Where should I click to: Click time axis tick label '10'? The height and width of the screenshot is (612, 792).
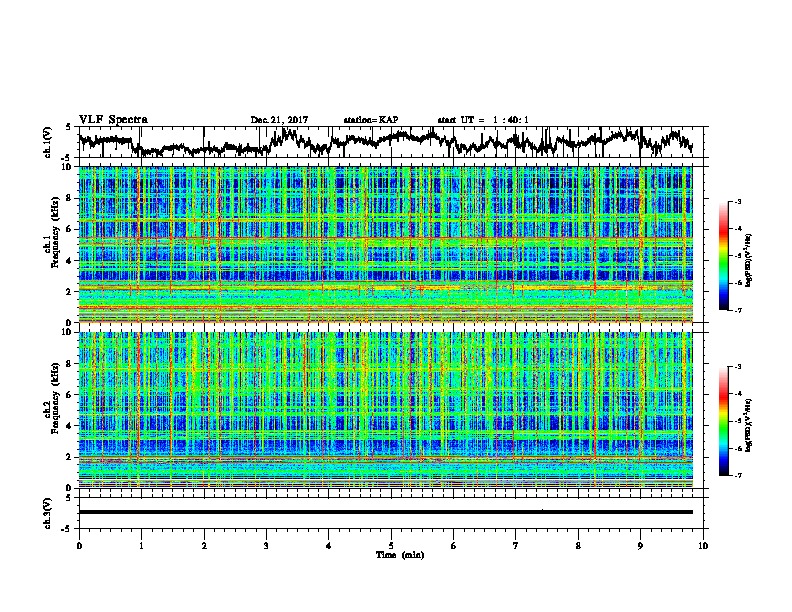(703, 546)
